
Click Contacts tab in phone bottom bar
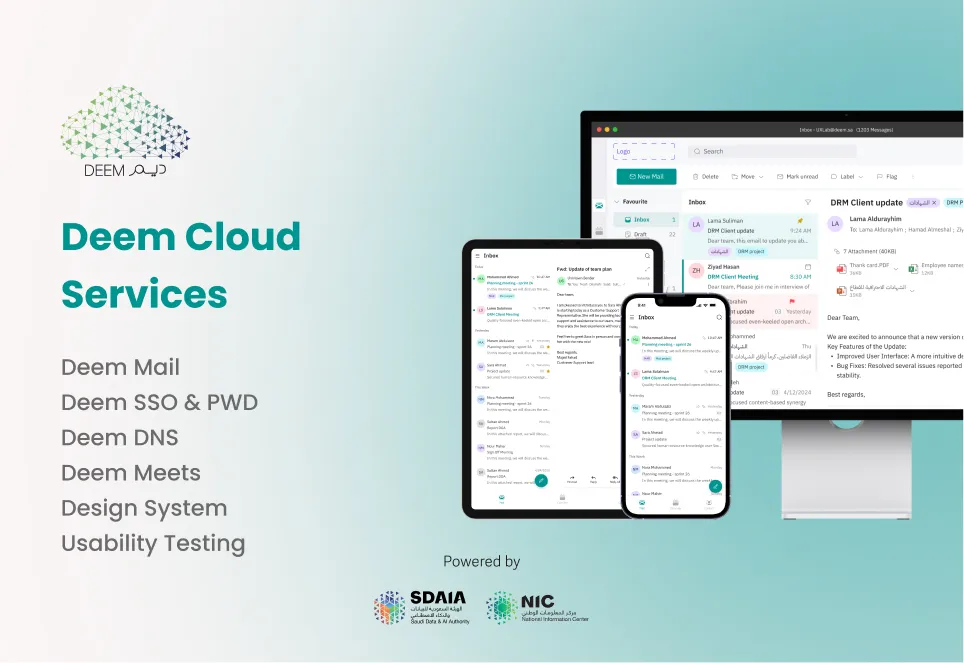[708, 504]
